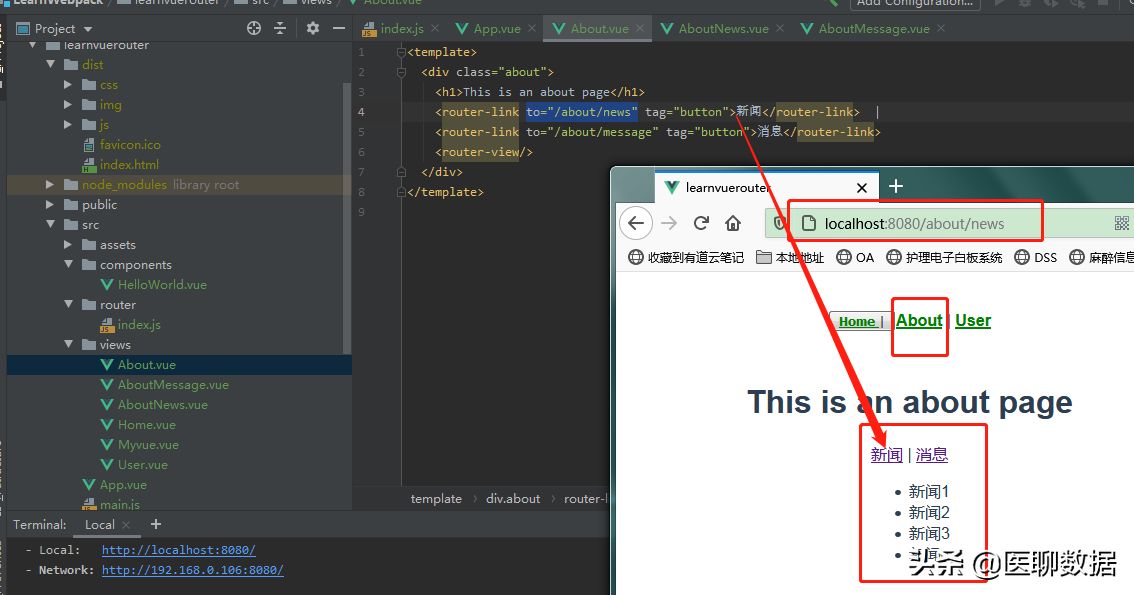Click the template breadcrumb item
The height and width of the screenshot is (595, 1134).
pyautogui.click(x=436, y=499)
